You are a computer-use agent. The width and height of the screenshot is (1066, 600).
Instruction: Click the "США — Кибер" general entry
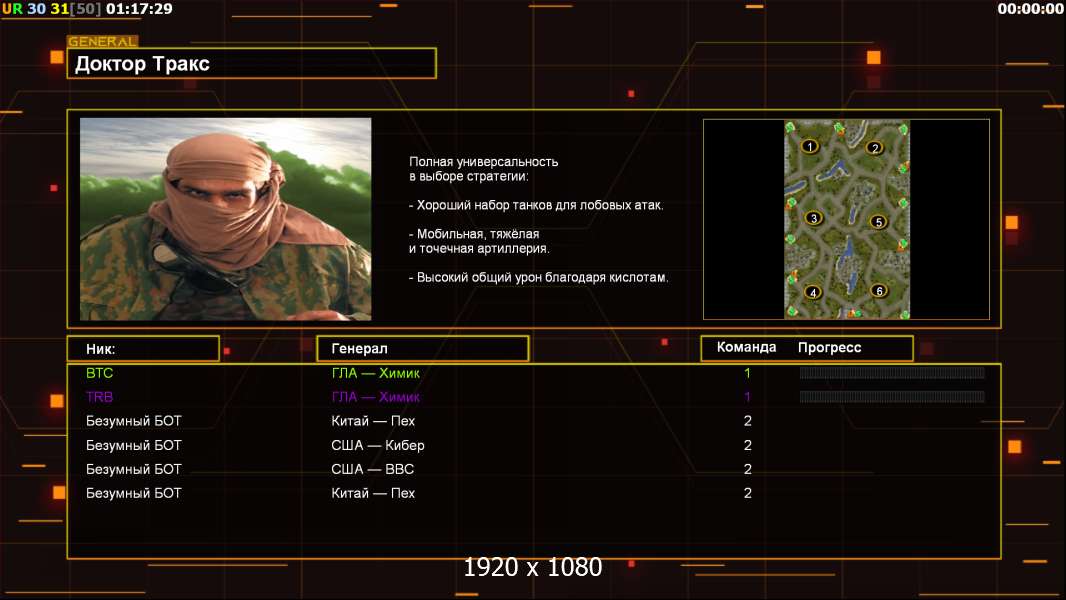pos(377,445)
